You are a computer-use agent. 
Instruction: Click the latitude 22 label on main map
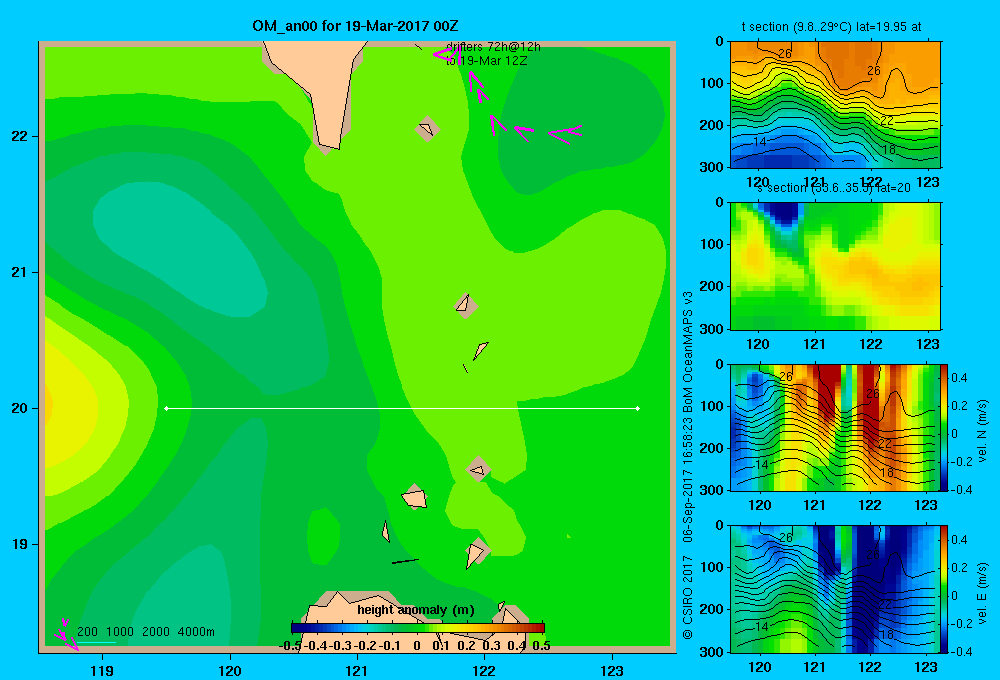(19, 137)
